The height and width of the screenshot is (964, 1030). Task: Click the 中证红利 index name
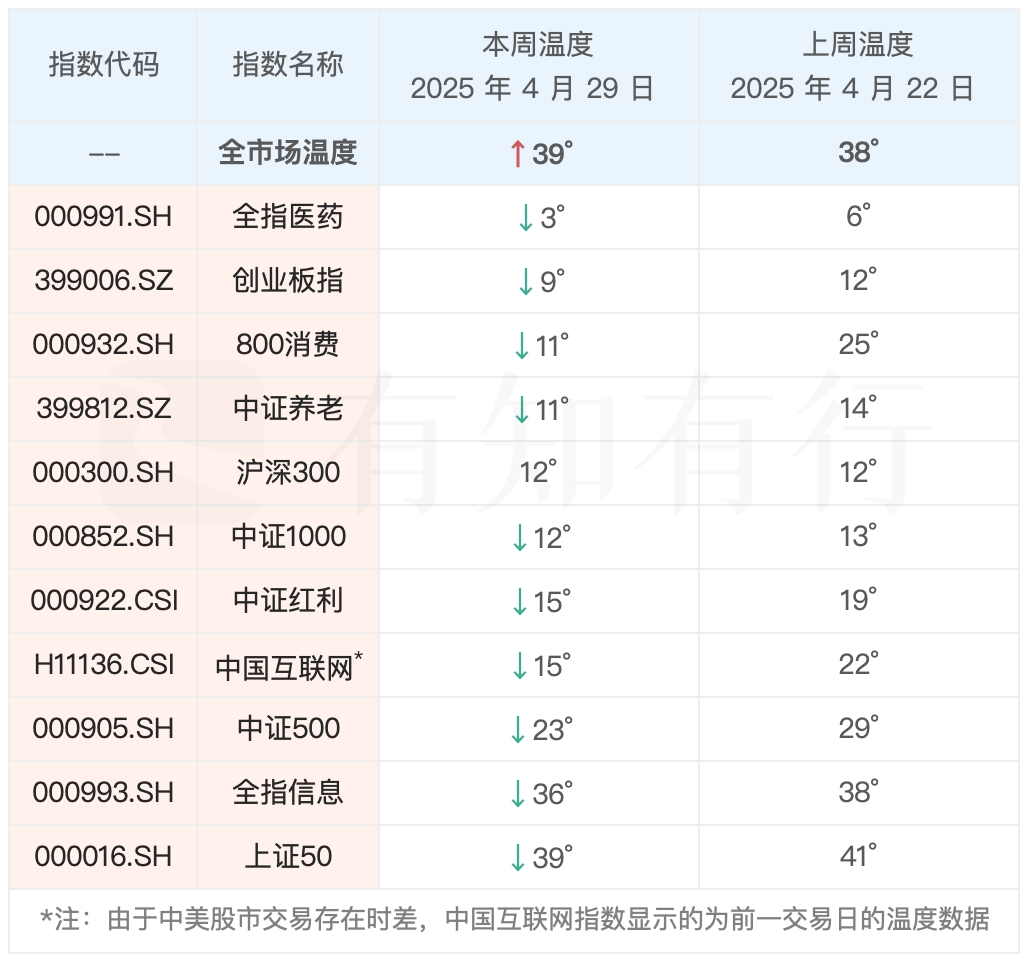pyautogui.click(x=288, y=601)
